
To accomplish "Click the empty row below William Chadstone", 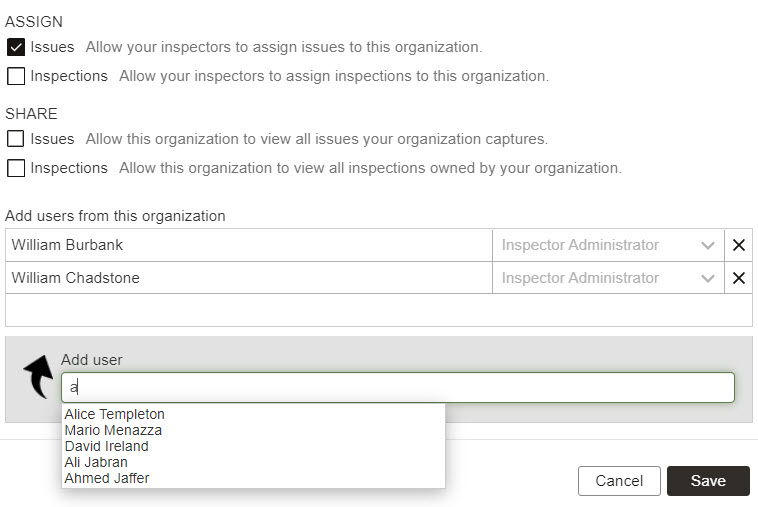I will click(x=378, y=310).
